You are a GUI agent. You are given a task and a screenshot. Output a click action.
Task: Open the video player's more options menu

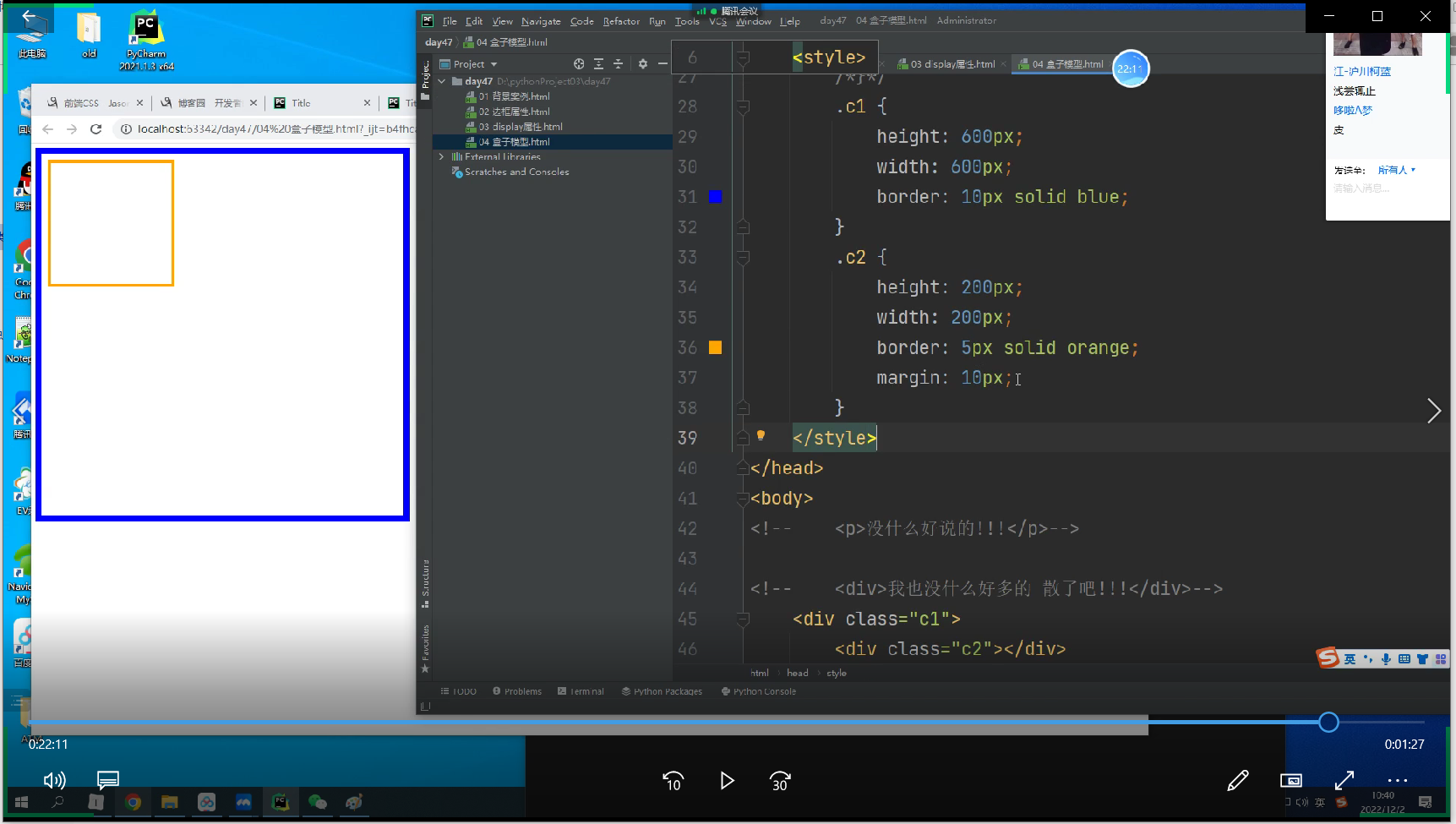point(1397,780)
